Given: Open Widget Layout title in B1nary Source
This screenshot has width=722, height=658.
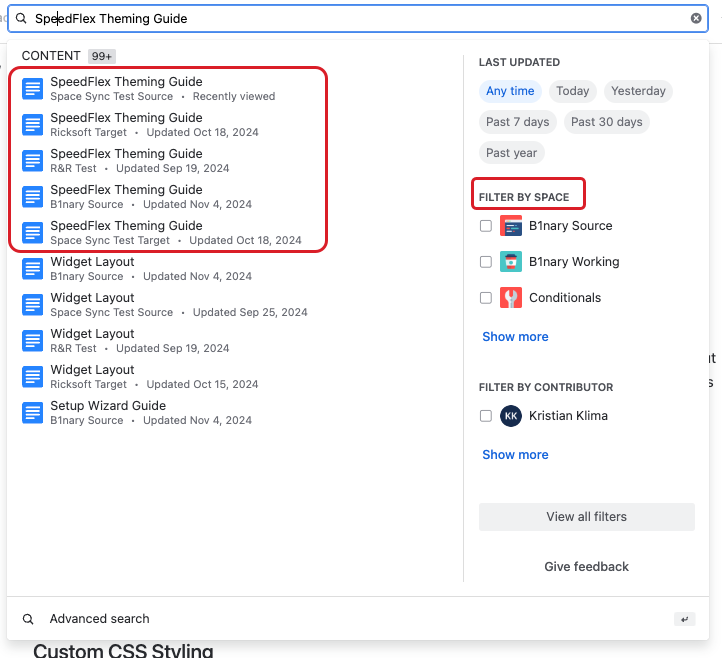Looking at the screenshot, I should [92, 262].
